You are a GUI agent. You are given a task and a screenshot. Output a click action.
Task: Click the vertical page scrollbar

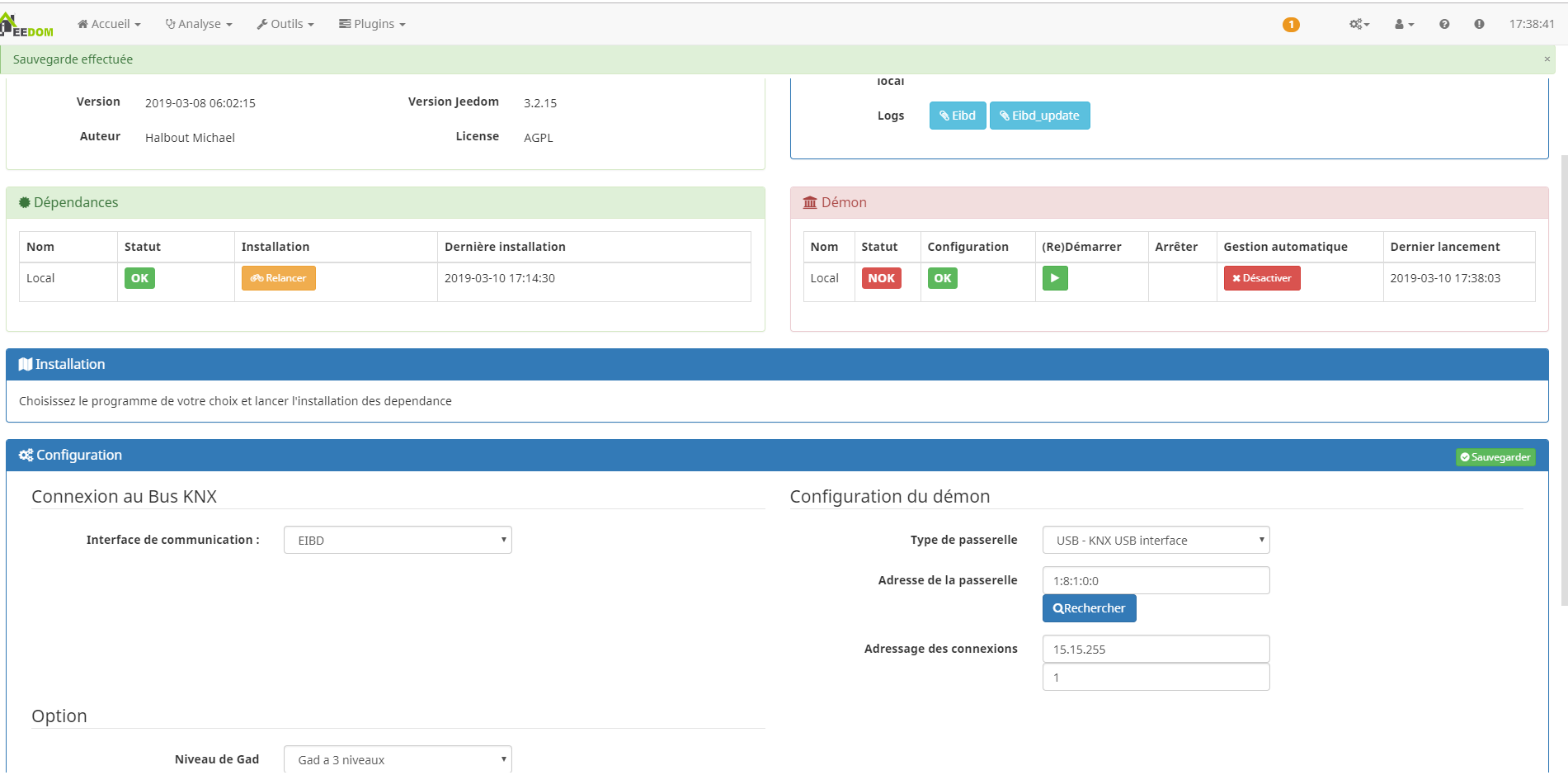coord(1564,380)
